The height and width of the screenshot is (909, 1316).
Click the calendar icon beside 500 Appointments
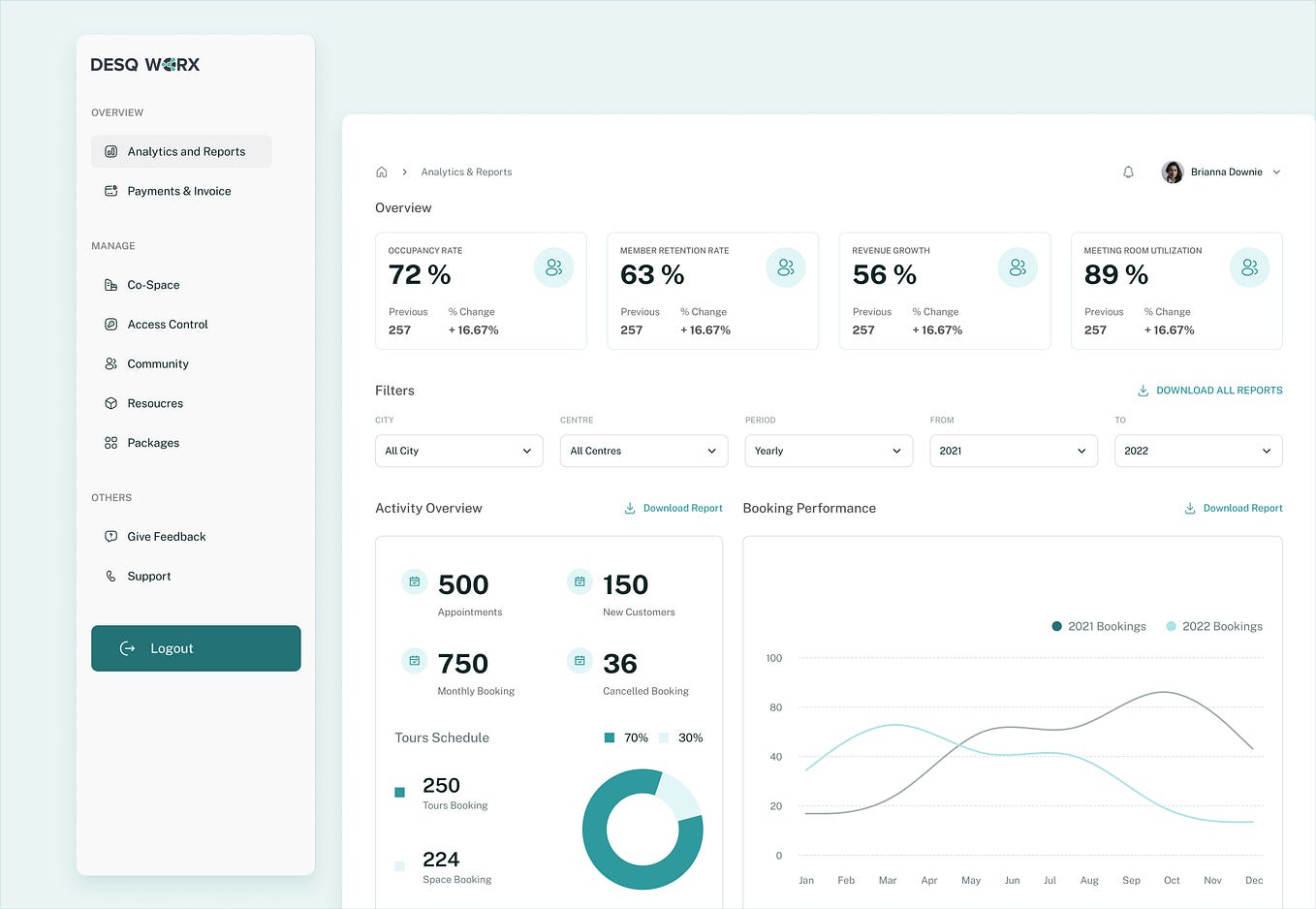(x=414, y=581)
